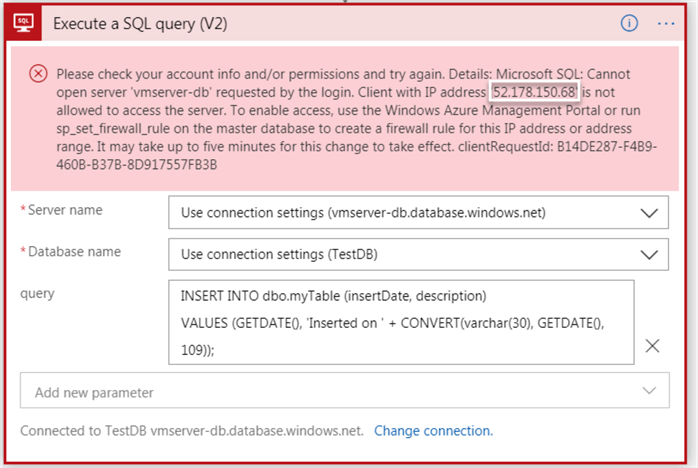This screenshot has width=698, height=468.
Task: Click inside the query text box
Action: 400,322
